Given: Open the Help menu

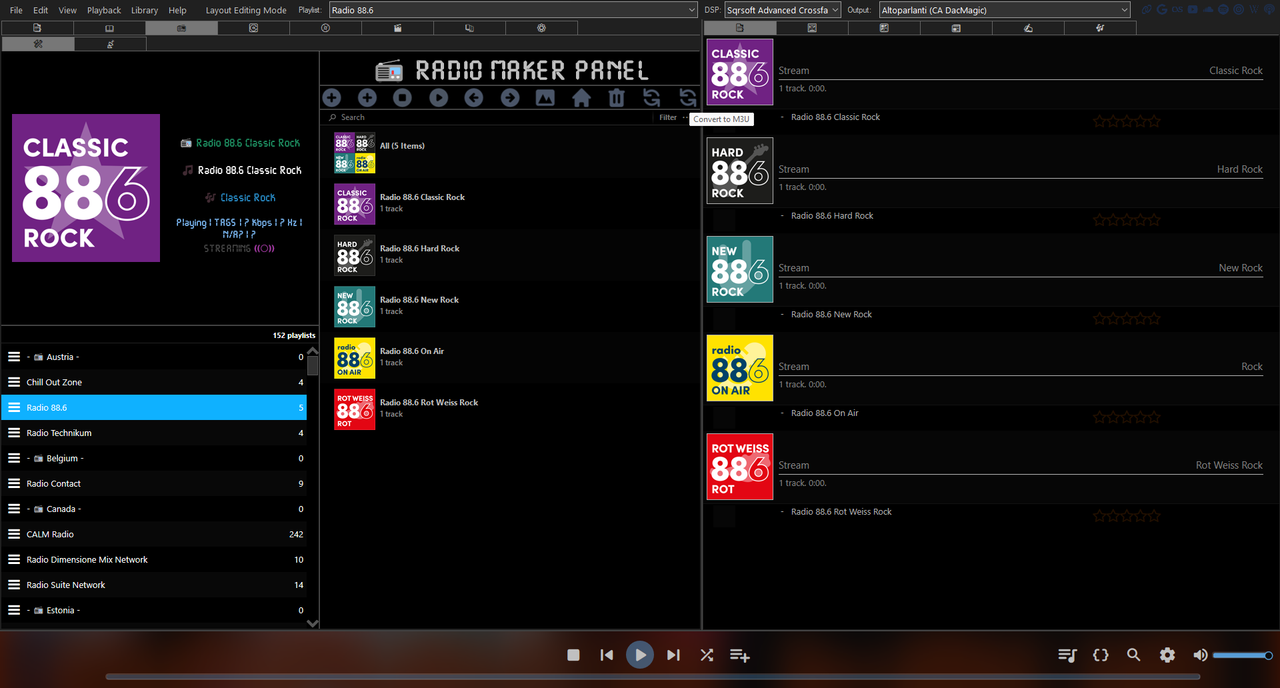Looking at the screenshot, I should pyautogui.click(x=177, y=10).
